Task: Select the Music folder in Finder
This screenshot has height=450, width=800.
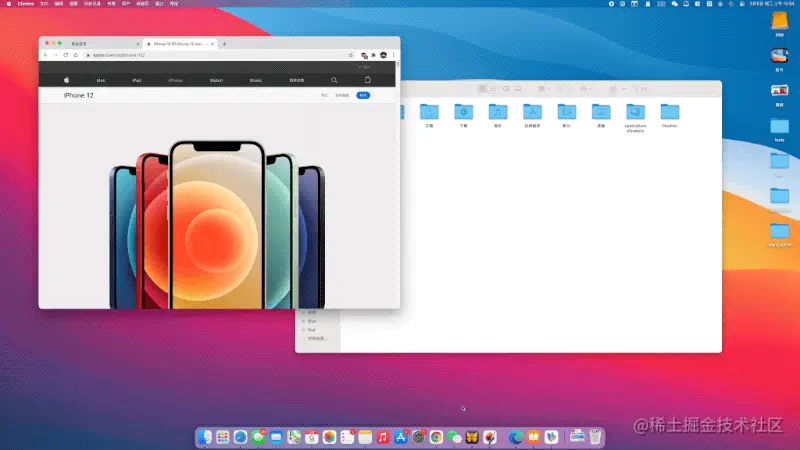Action: coord(498,115)
